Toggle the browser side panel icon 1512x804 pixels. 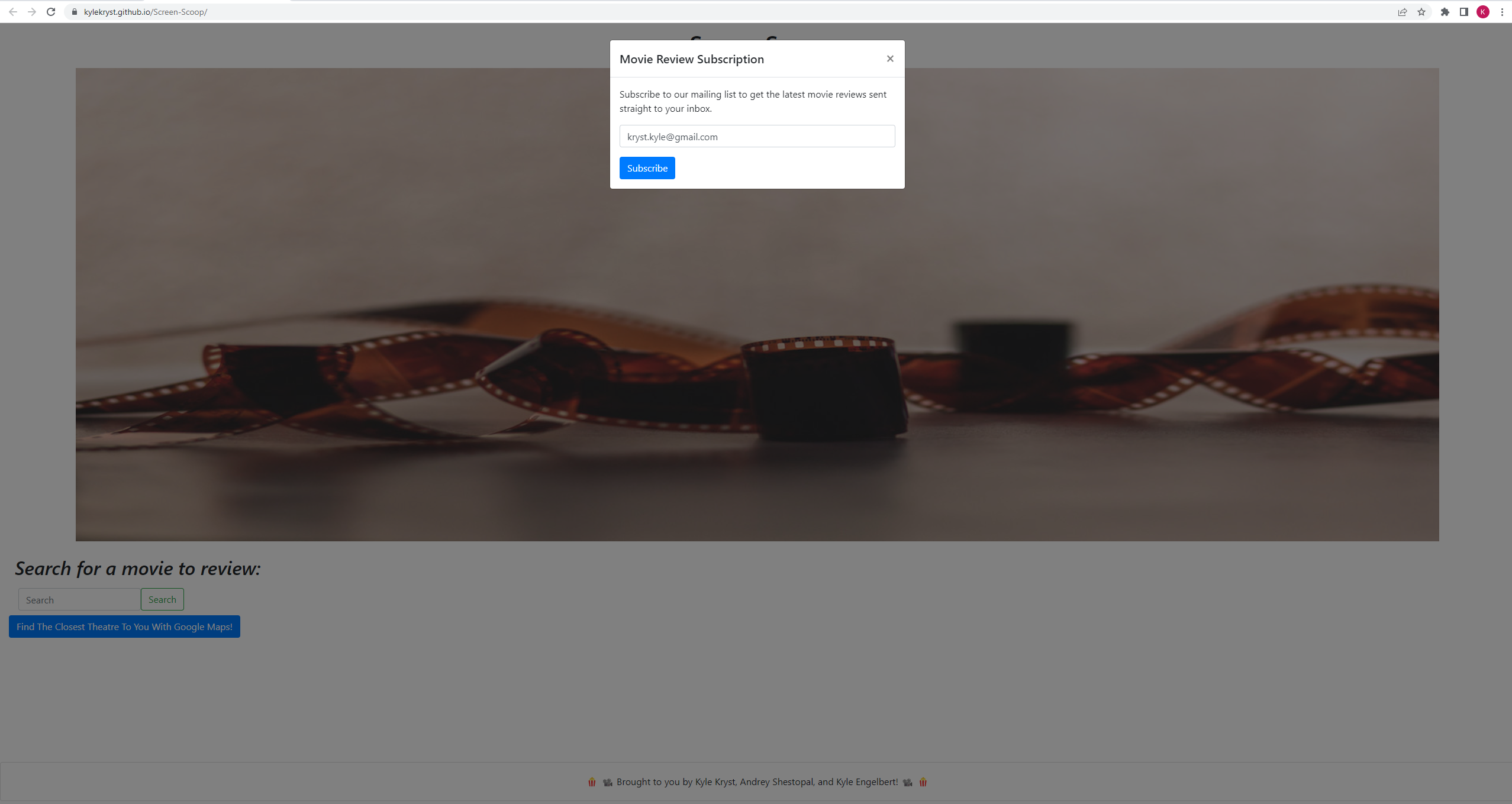coord(1464,12)
